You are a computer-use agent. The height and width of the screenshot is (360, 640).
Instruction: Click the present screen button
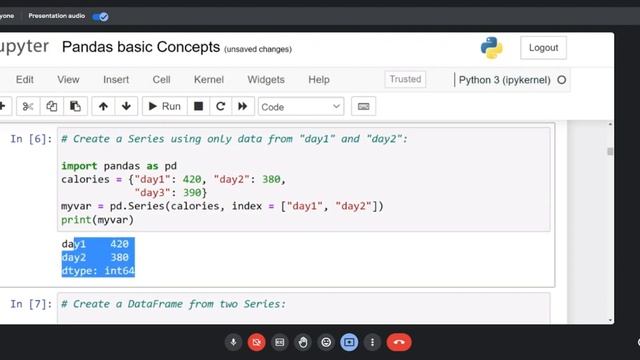[x=349, y=342]
